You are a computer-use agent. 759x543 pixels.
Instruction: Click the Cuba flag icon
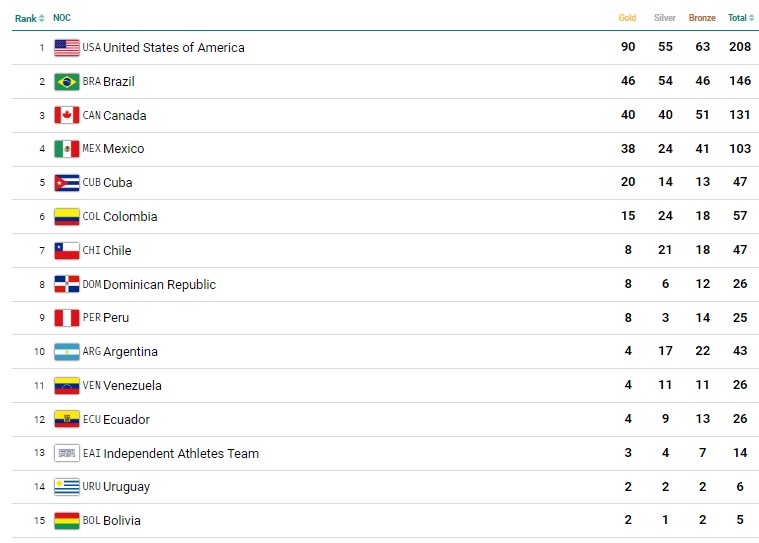(67, 183)
